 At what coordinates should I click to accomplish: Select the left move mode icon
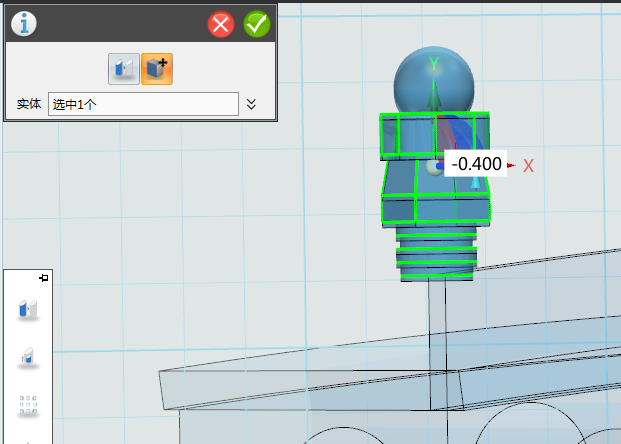(123, 68)
